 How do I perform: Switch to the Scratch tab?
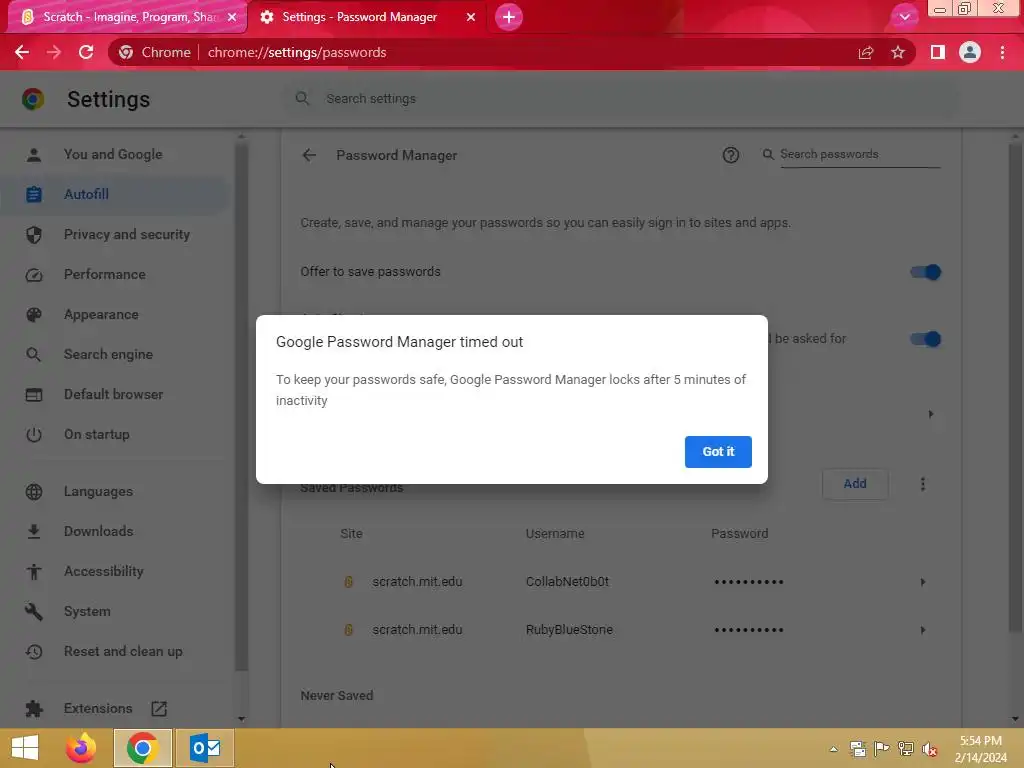[x=127, y=17]
